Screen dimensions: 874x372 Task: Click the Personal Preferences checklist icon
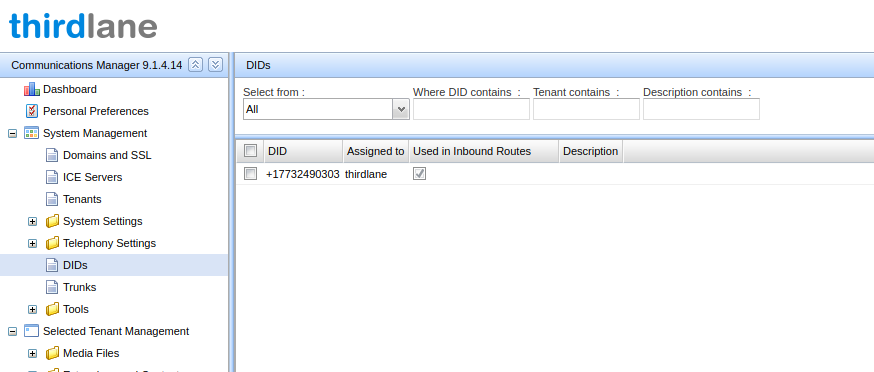[x=32, y=111]
